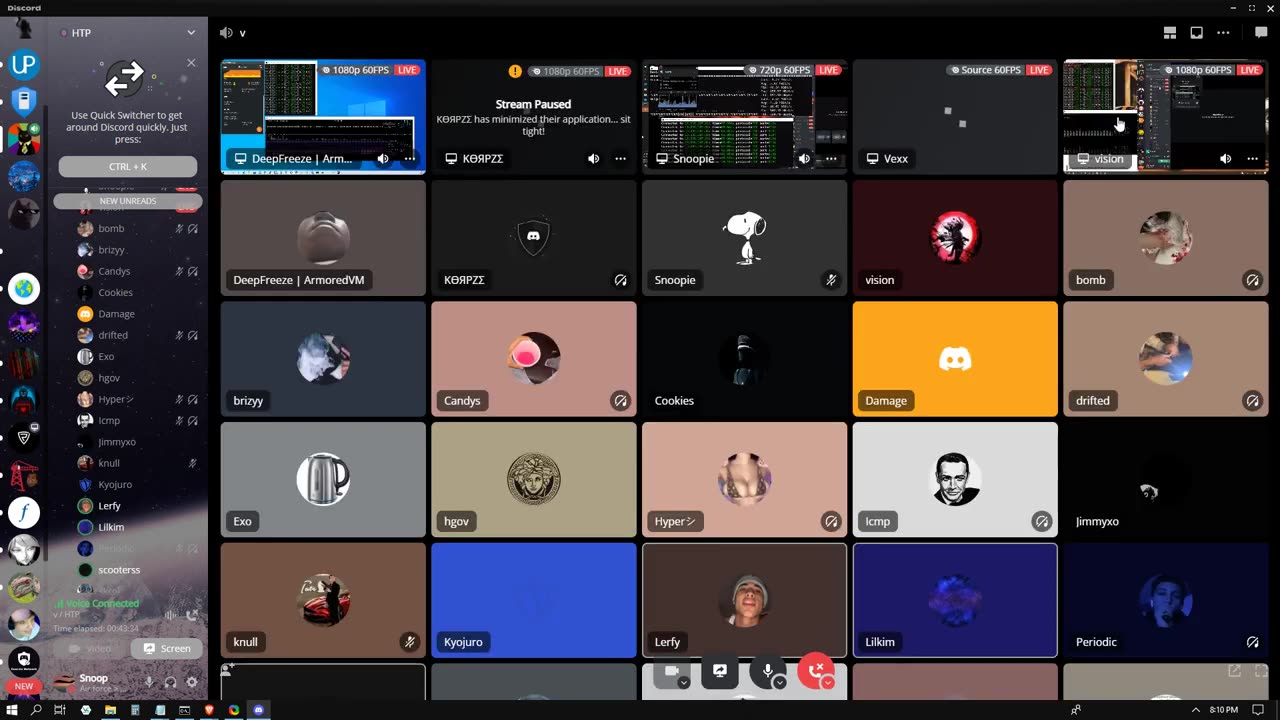Hang up with red disconnect button
Screen dimensions: 1280x720
point(816,671)
